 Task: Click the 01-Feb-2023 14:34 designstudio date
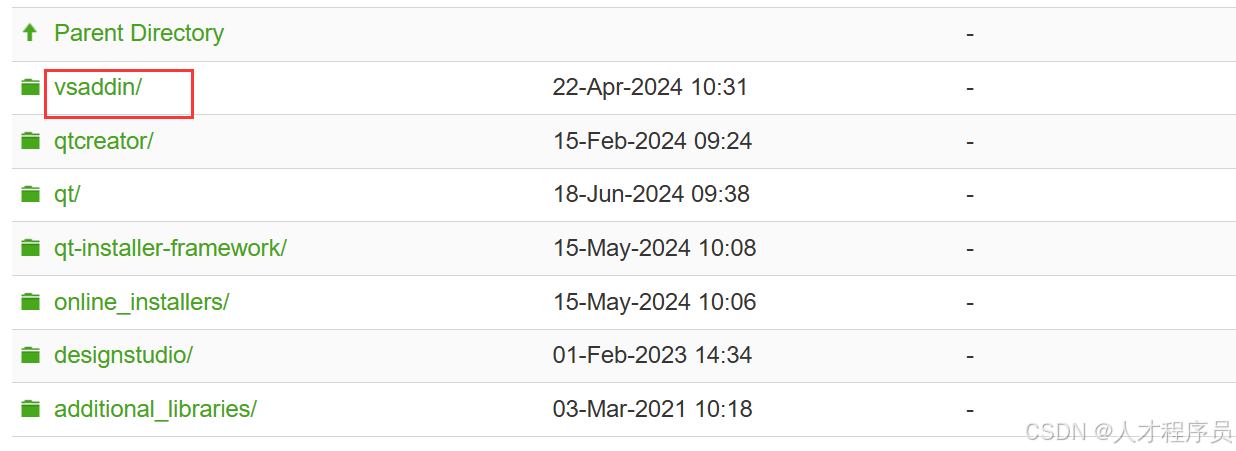click(652, 355)
